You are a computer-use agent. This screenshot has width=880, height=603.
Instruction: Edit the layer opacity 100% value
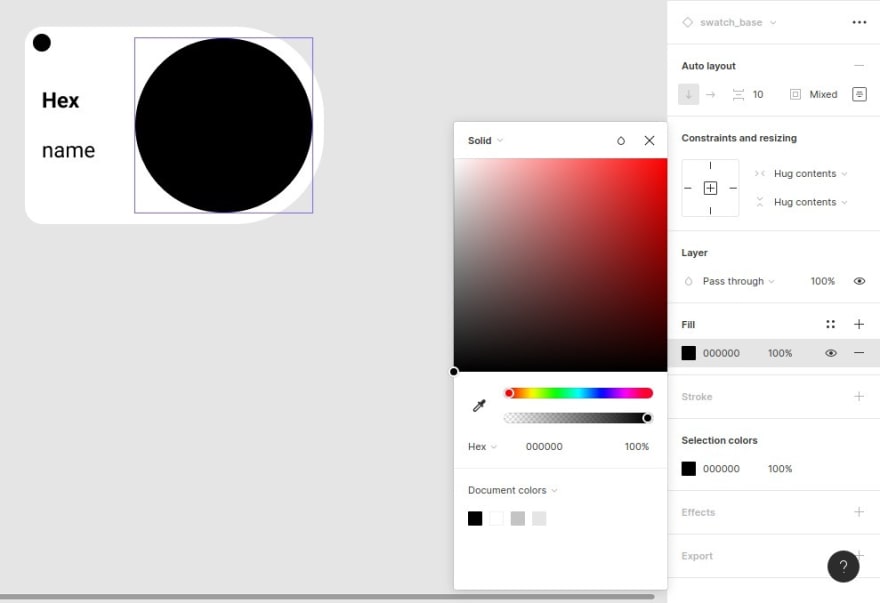click(x=822, y=281)
